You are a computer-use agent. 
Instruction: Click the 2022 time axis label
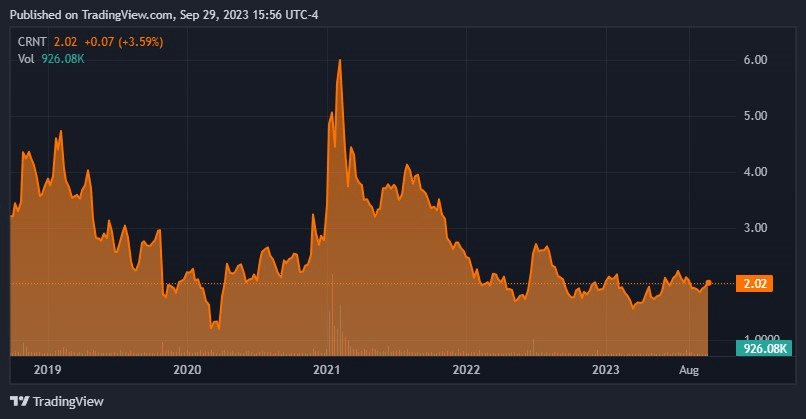click(466, 370)
